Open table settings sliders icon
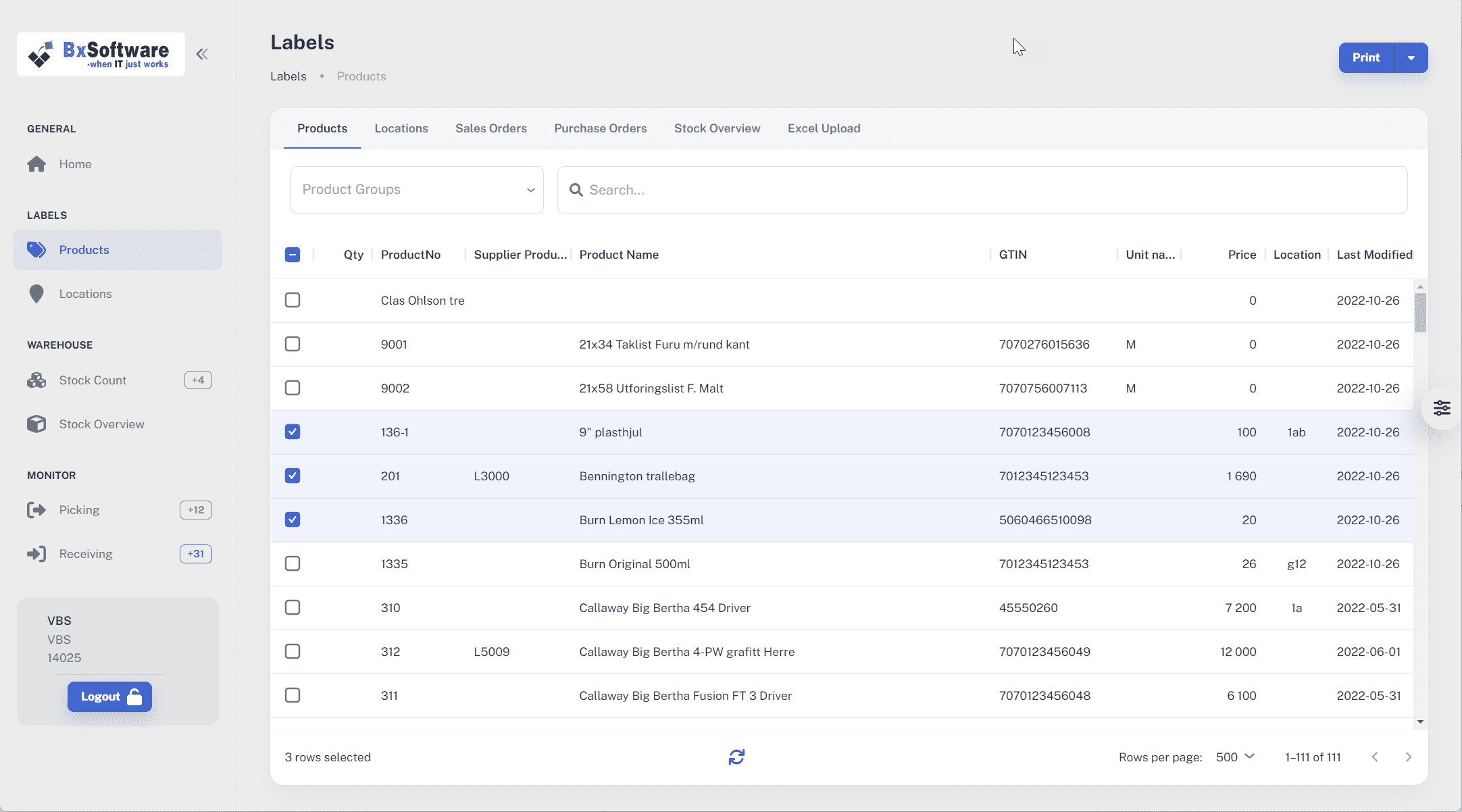 1442,408
